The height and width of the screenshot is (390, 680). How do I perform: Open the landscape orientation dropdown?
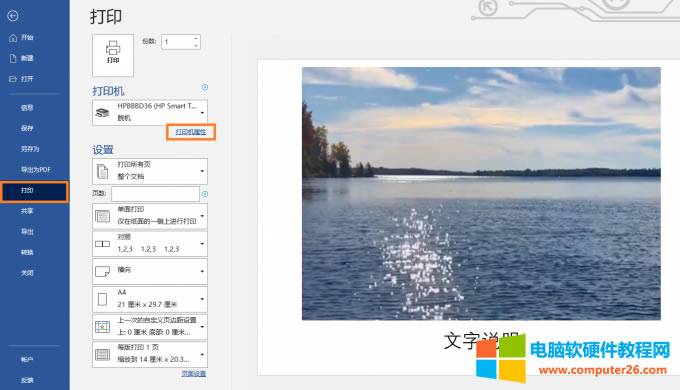150,271
